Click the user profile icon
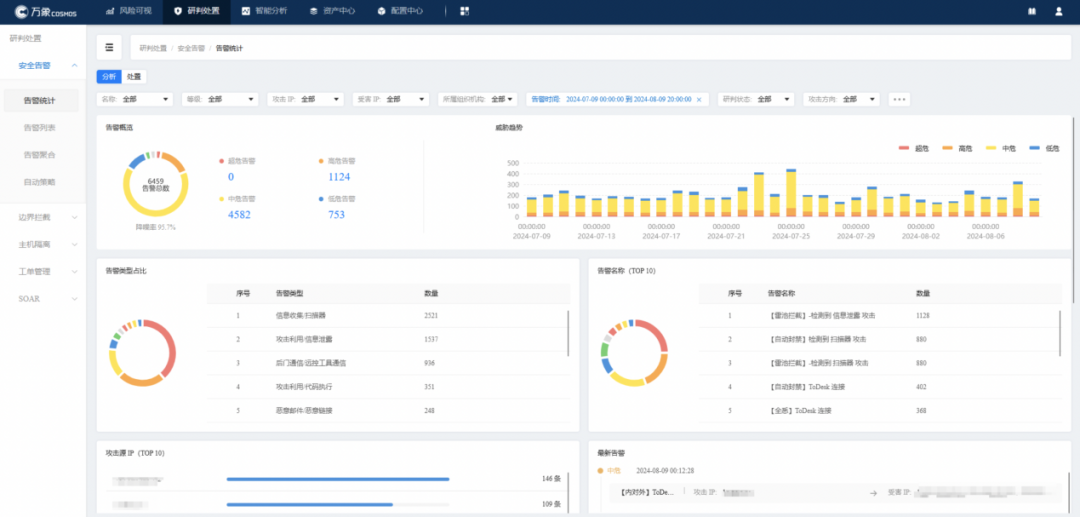This screenshot has height=517, width=1080. 1059,11
